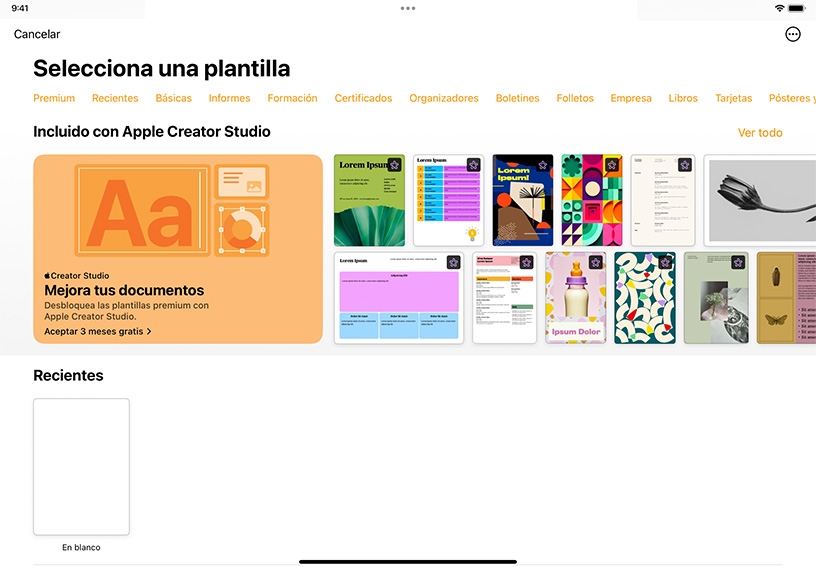Select the grayscale flower photo template
The width and height of the screenshot is (816, 567).
click(760, 200)
